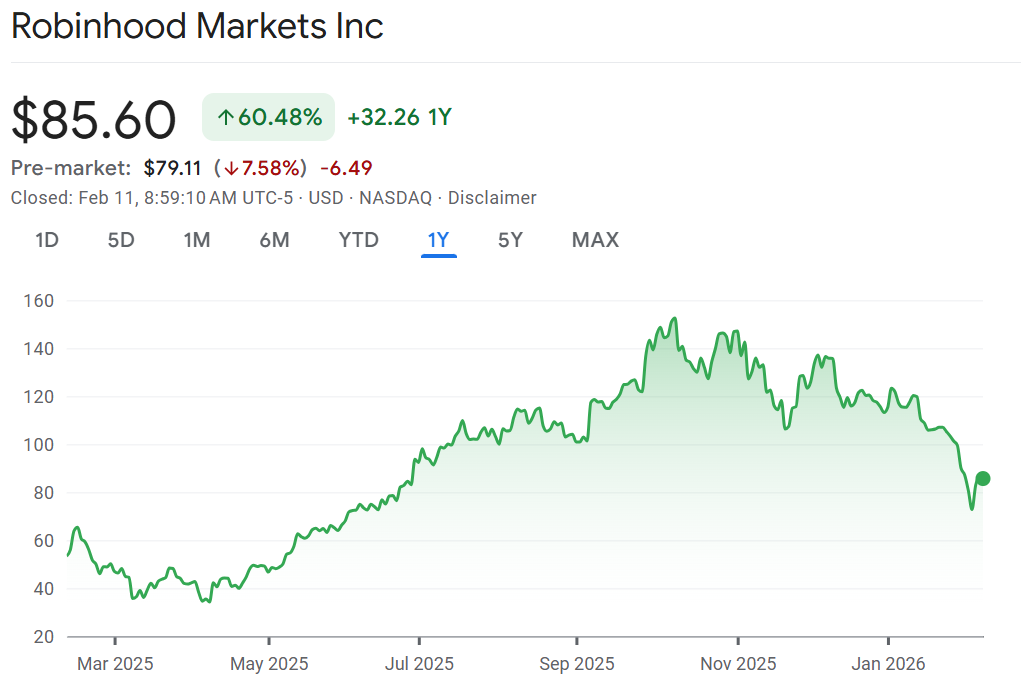This screenshot has width=1021, height=688.
Task: Click the green up arrow in percentage badge
Action: coord(226,118)
